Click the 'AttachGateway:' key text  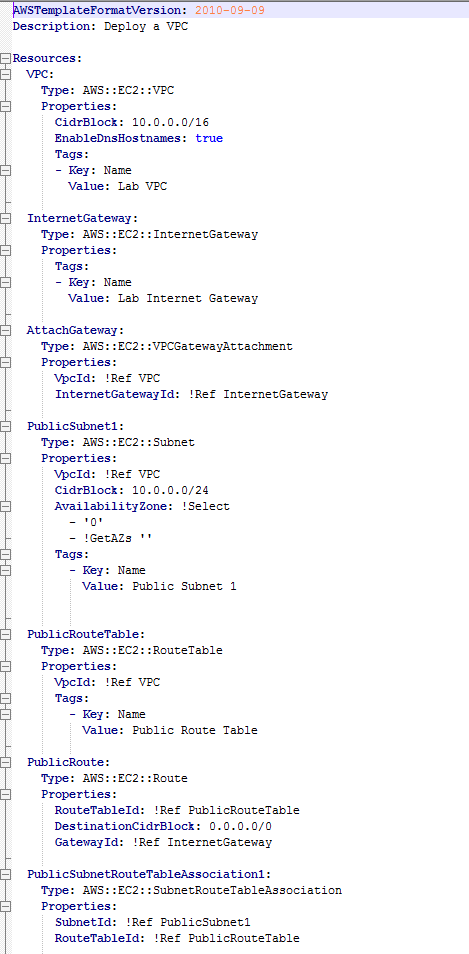click(75, 330)
